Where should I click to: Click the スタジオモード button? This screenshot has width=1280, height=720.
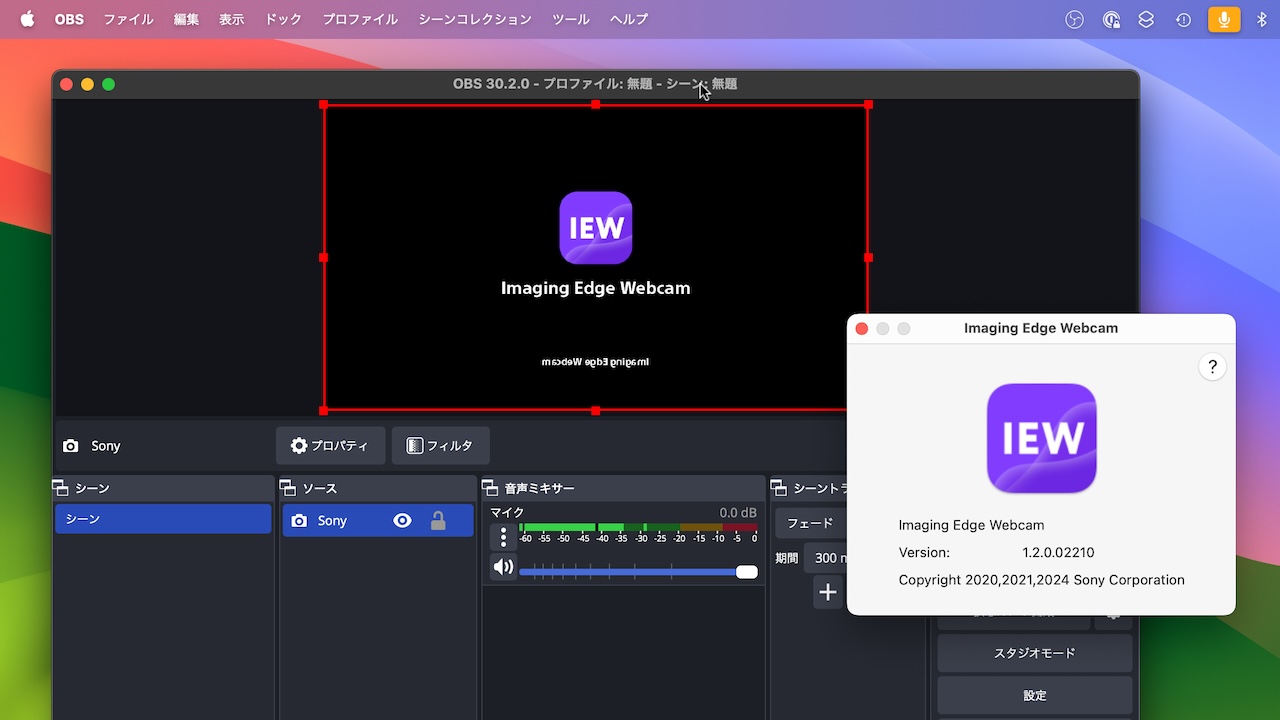(1035, 653)
